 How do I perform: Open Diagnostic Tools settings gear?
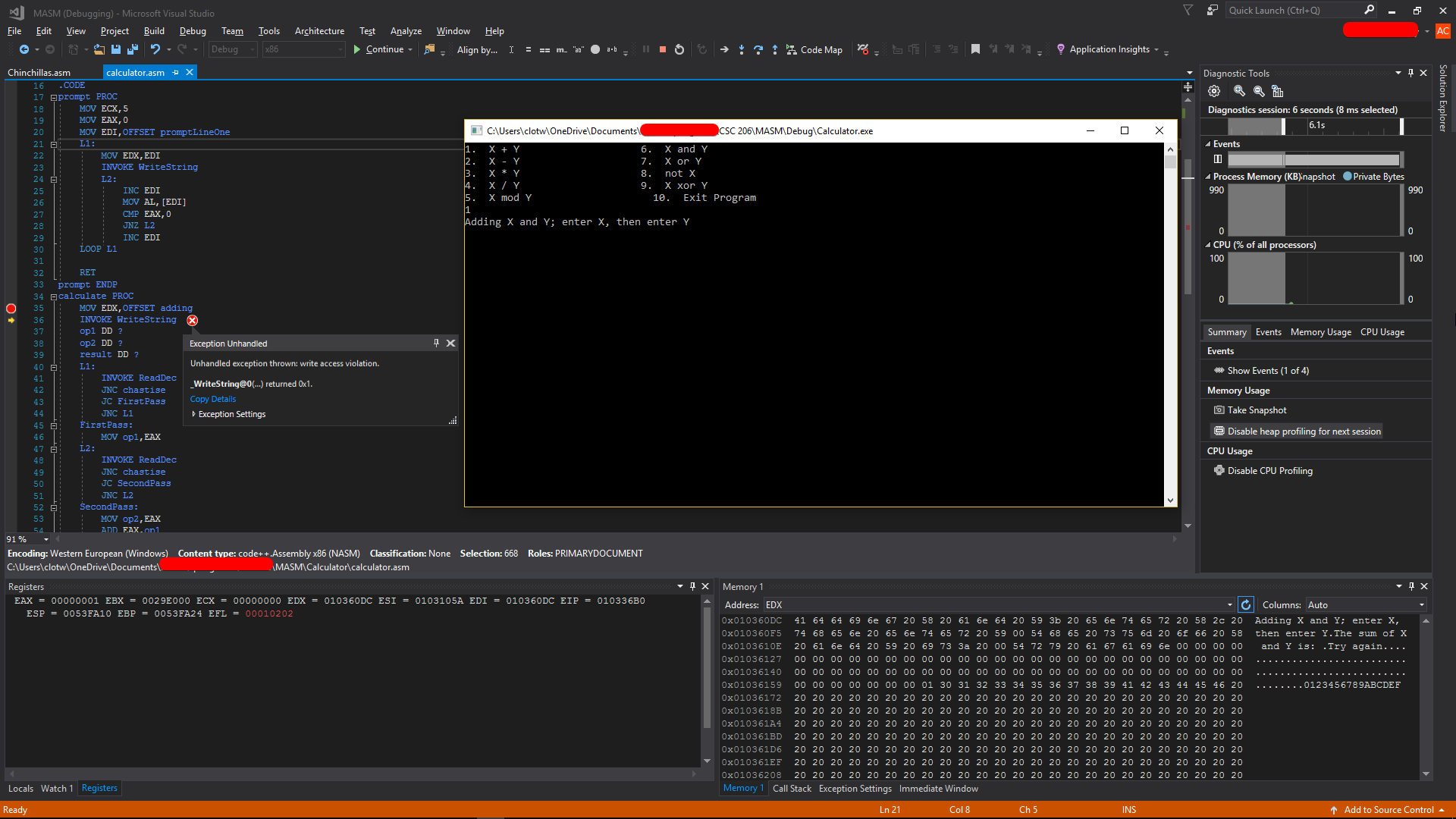(x=1214, y=91)
